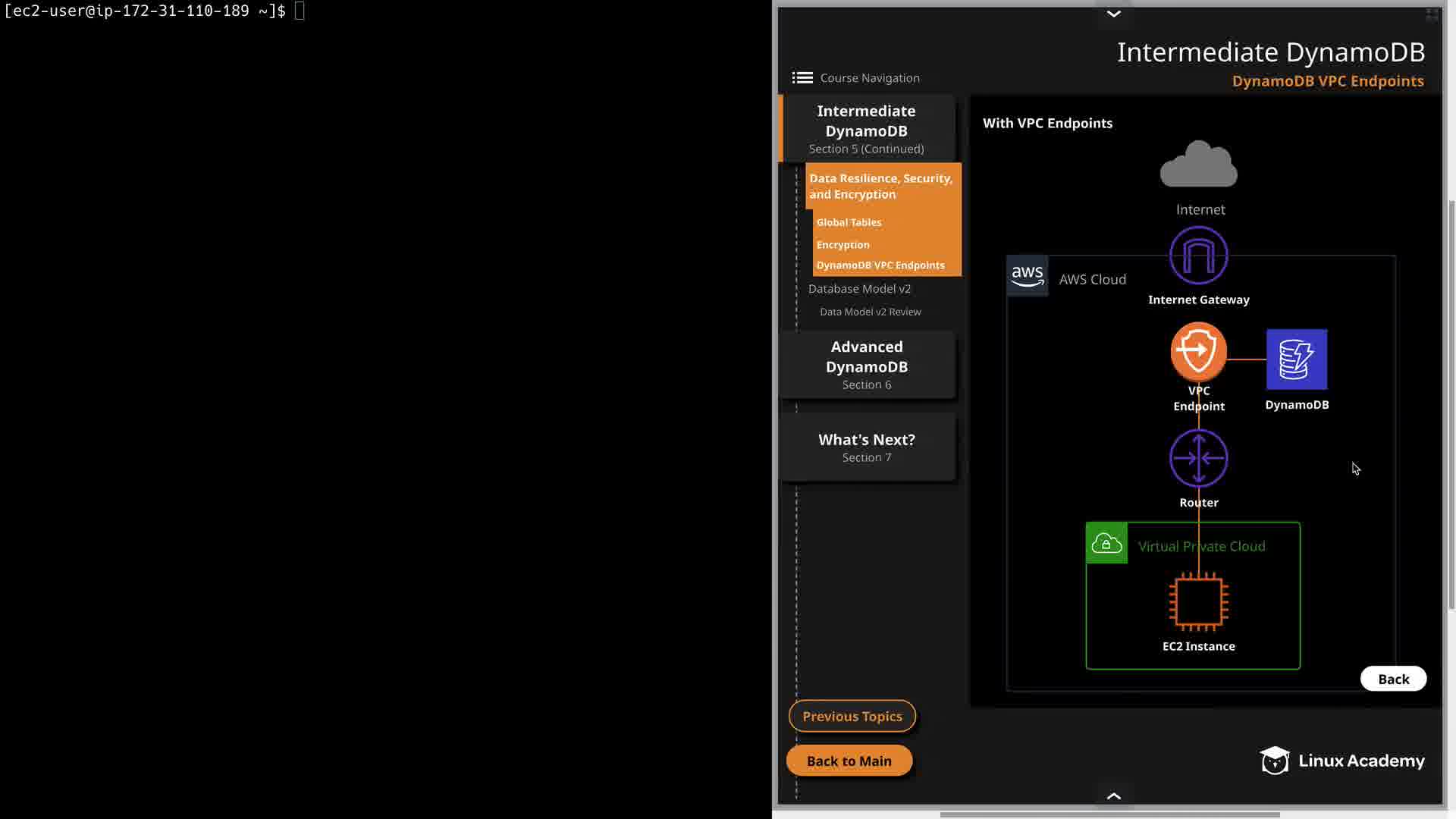Open Database Model v2 topic
Image resolution: width=1456 pixels, height=819 pixels.
[x=859, y=289]
